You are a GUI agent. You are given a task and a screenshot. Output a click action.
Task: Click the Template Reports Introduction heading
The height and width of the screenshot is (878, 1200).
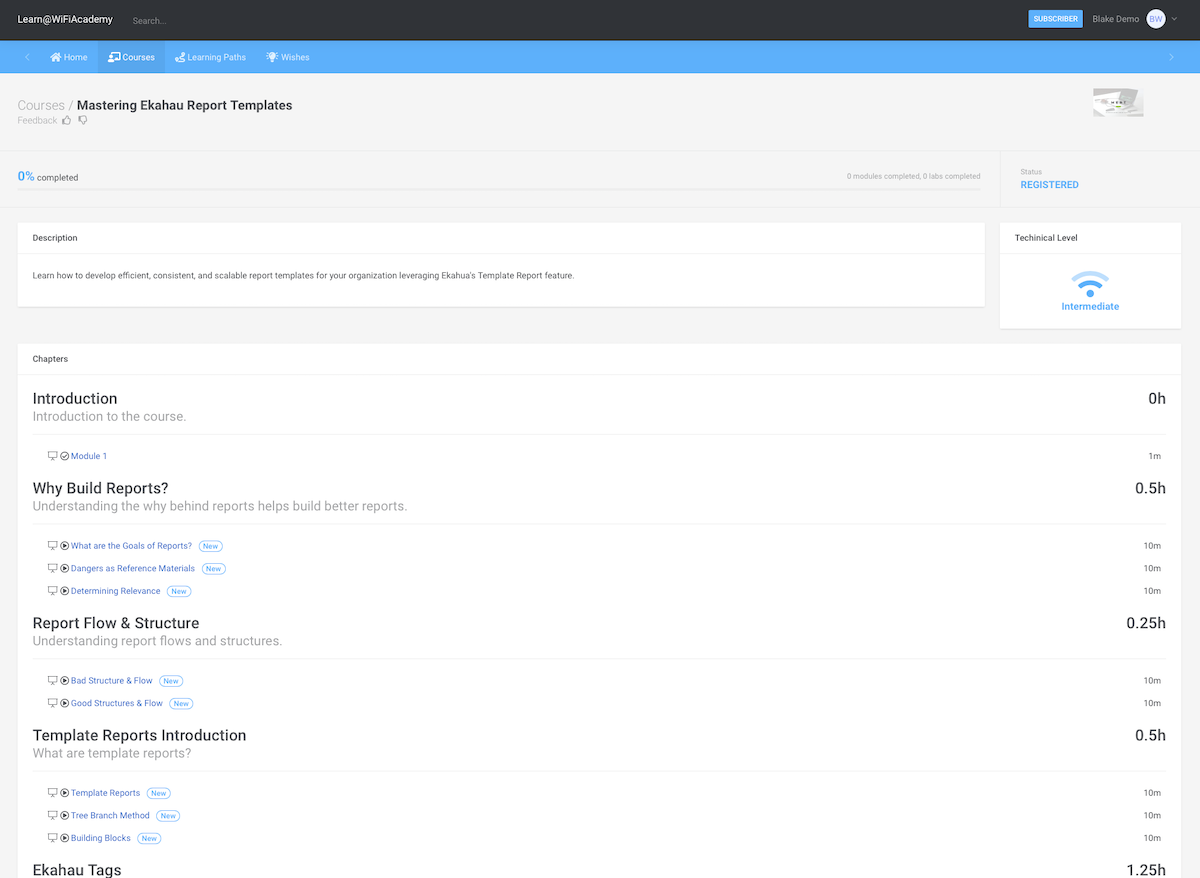[139, 735]
